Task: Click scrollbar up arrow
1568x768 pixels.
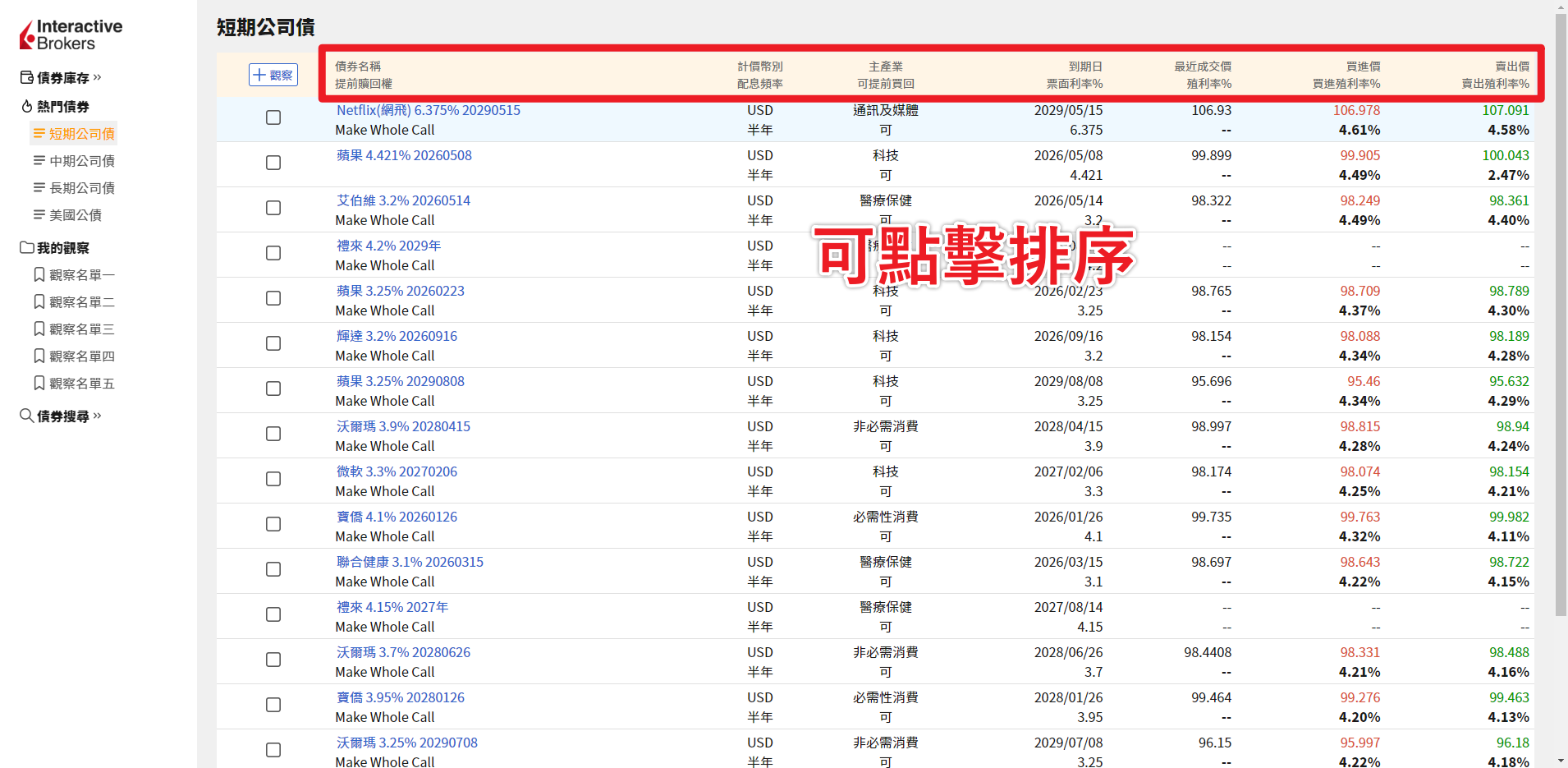Action: (1561, 7)
